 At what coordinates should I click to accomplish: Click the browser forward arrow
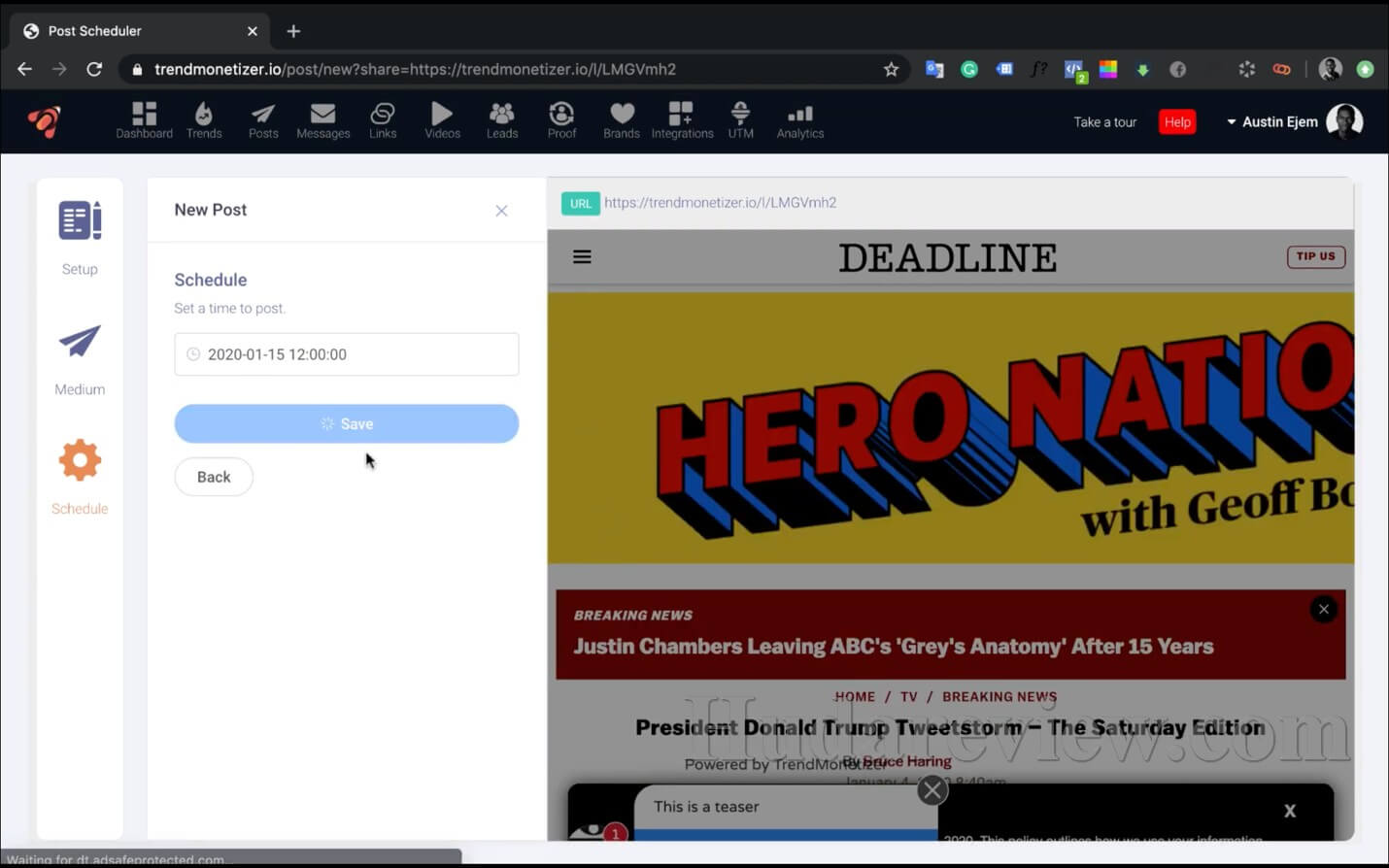point(59,69)
